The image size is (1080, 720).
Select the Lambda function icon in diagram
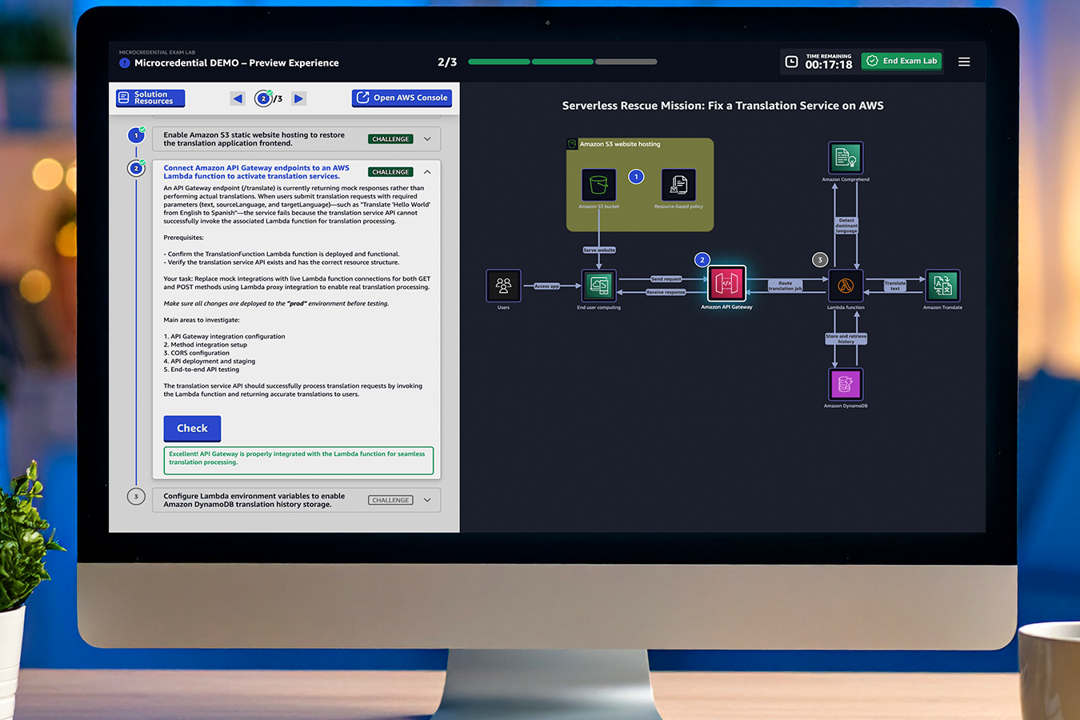pyautogui.click(x=846, y=286)
